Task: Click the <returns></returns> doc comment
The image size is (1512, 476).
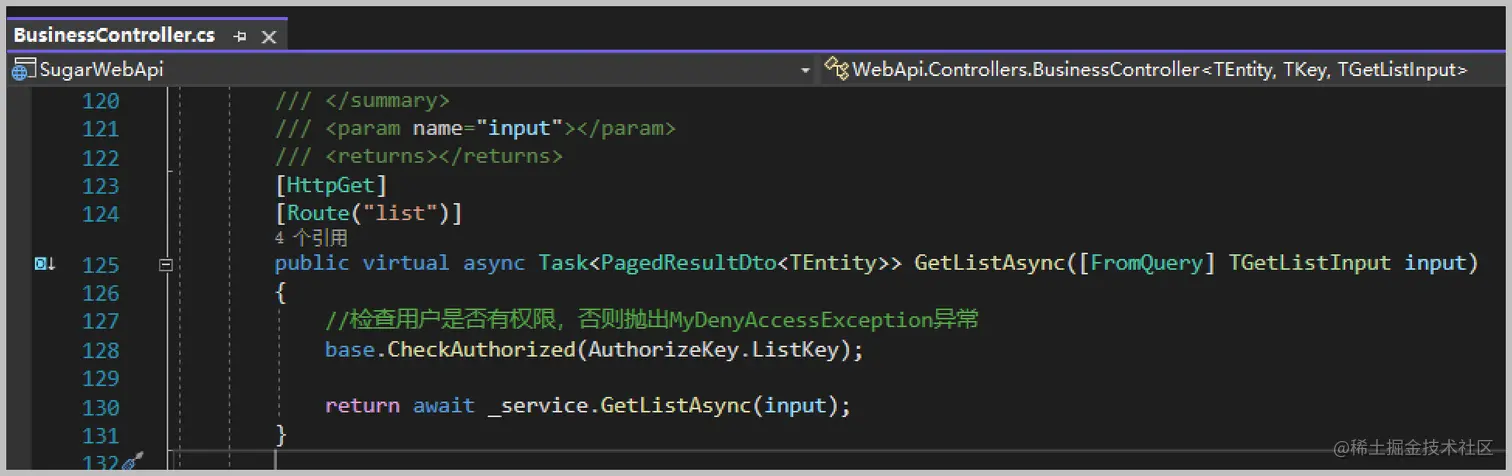Action: pyautogui.click(x=443, y=157)
